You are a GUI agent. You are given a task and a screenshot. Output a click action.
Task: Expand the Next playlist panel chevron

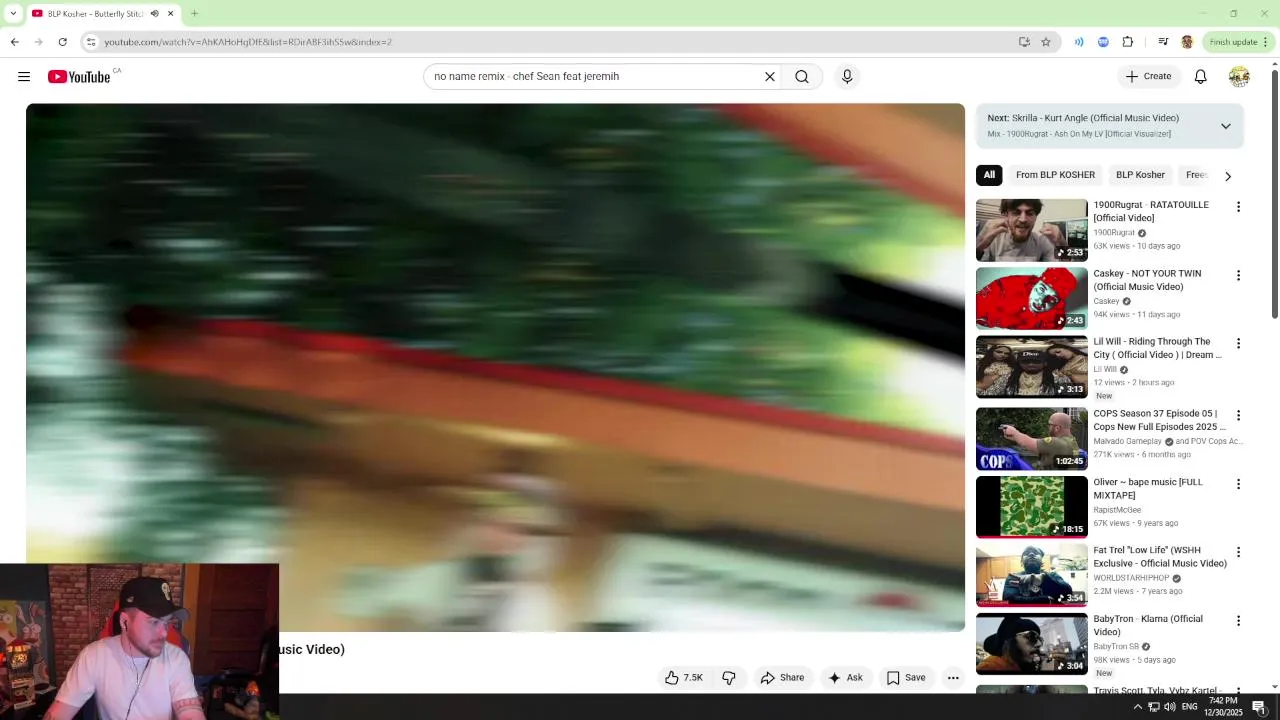point(1226,126)
